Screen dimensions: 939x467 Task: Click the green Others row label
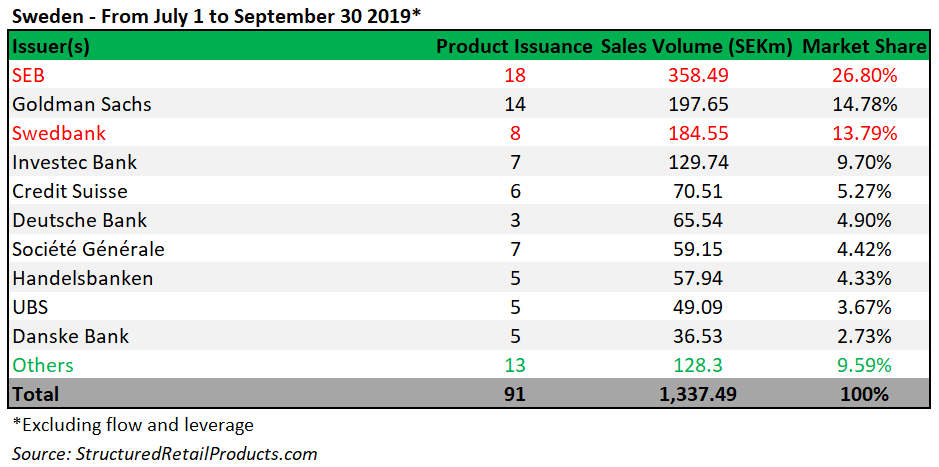(43, 365)
